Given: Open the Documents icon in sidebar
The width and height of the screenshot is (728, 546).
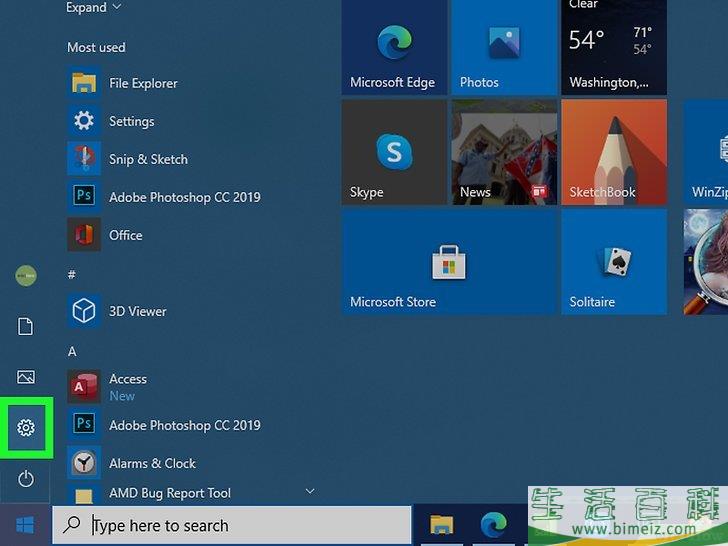Looking at the screenshot, I should coord(26,327).
